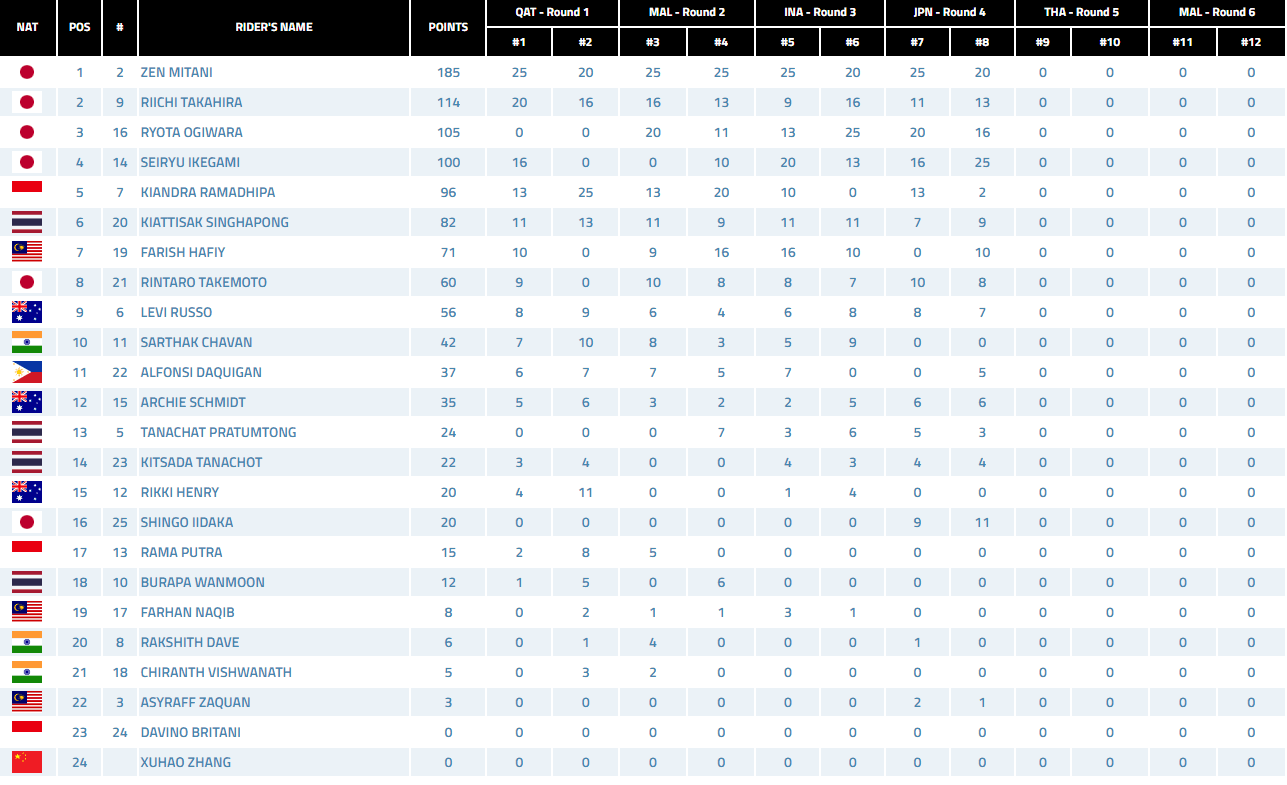Click the India flag next to Chiranth Vishwanath

pyautogui.click(x=27, y=672)
